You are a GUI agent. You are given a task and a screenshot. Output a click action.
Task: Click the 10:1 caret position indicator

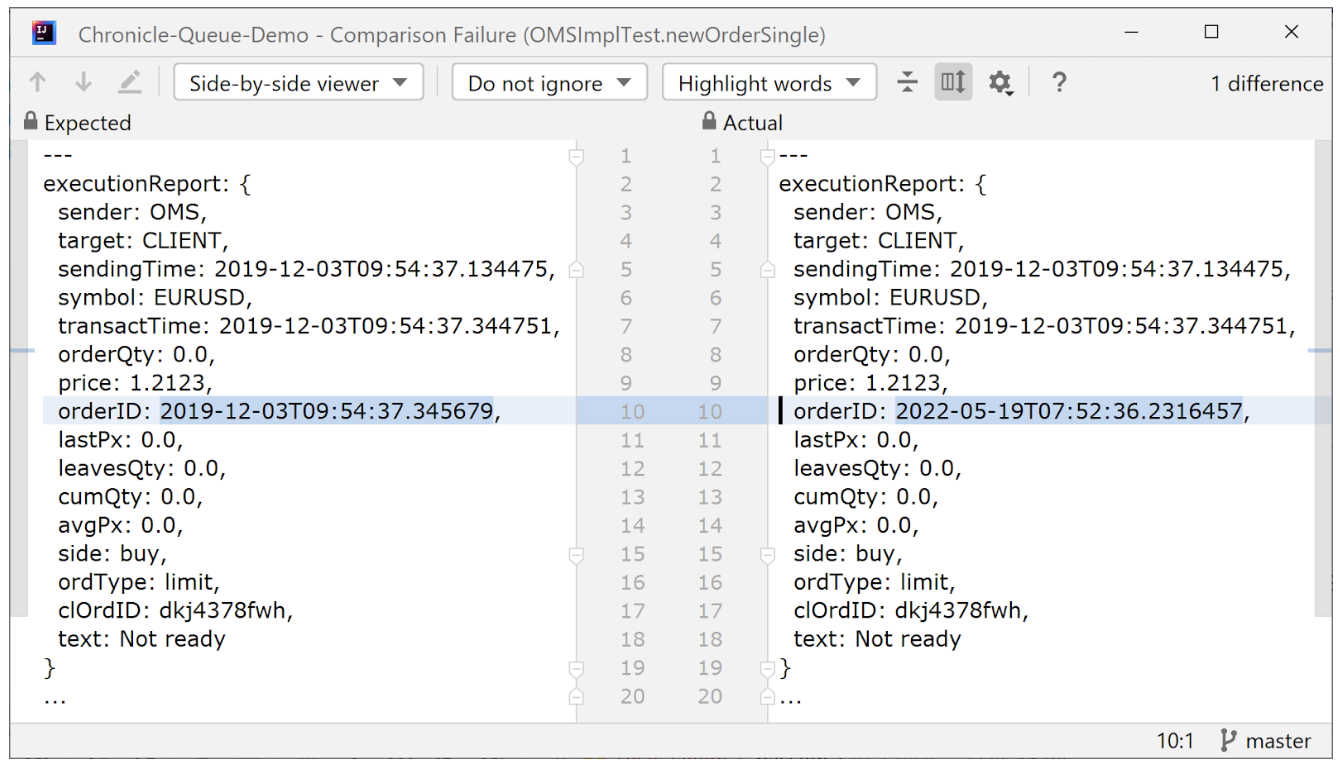tap(1175, 741)
